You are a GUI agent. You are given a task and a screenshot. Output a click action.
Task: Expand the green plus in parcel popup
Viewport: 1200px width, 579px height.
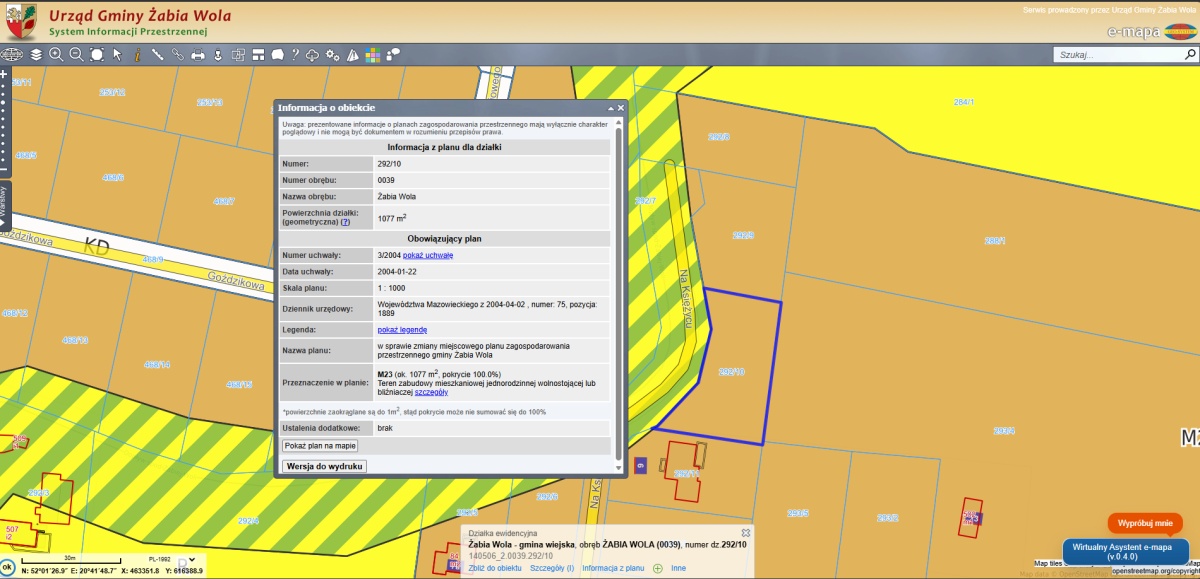(x=657, y=568)
